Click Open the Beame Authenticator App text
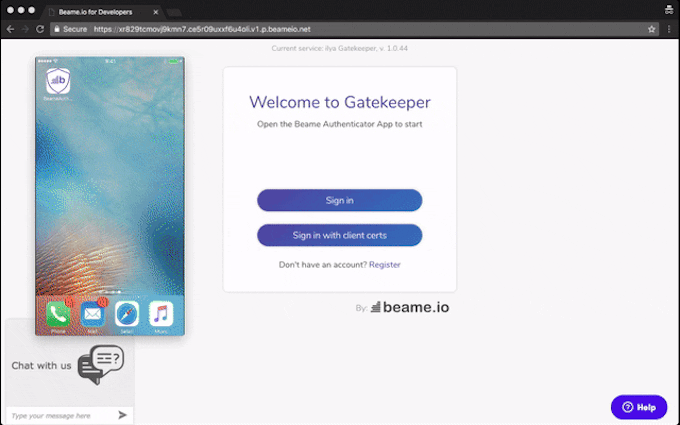680x425 pixels. pos(340,124)
